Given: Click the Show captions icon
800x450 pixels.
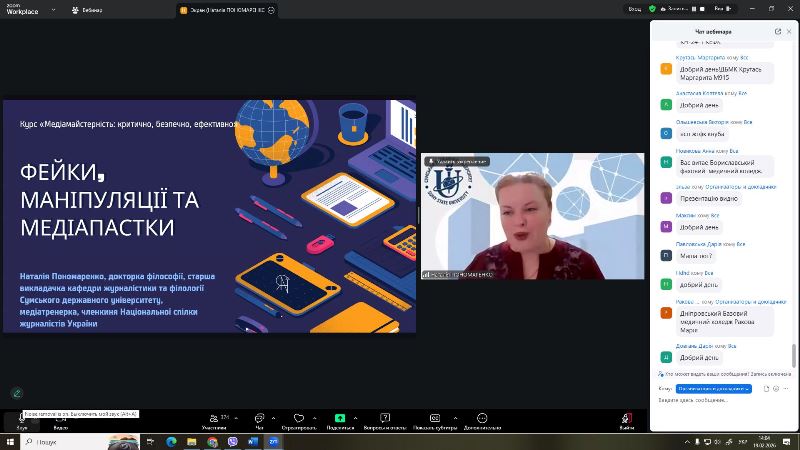Looking at the screenshot, I should click(434, 418).
